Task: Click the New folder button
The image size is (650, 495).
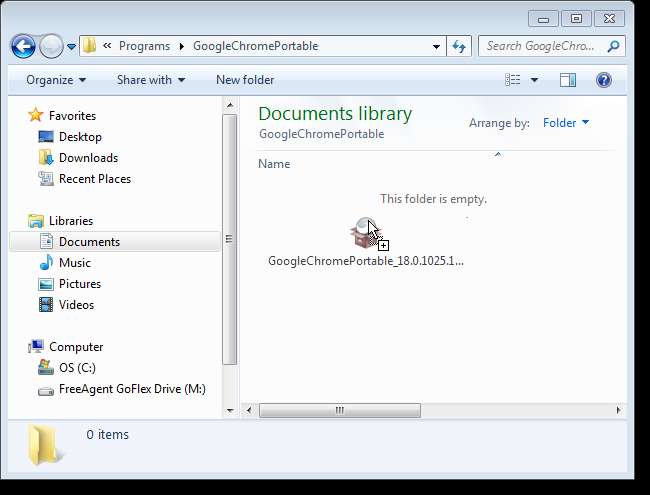Action: (246, 80)
